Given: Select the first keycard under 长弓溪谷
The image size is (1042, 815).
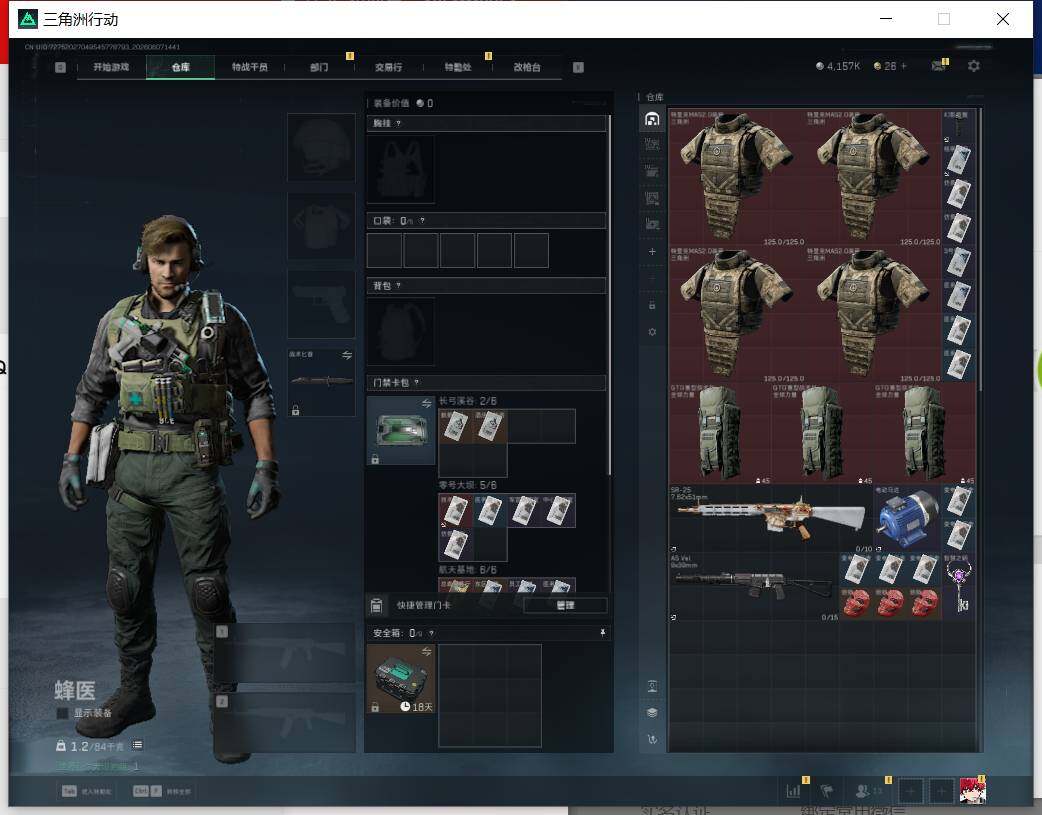Looking at the screenshot, I should click(455, 426).
